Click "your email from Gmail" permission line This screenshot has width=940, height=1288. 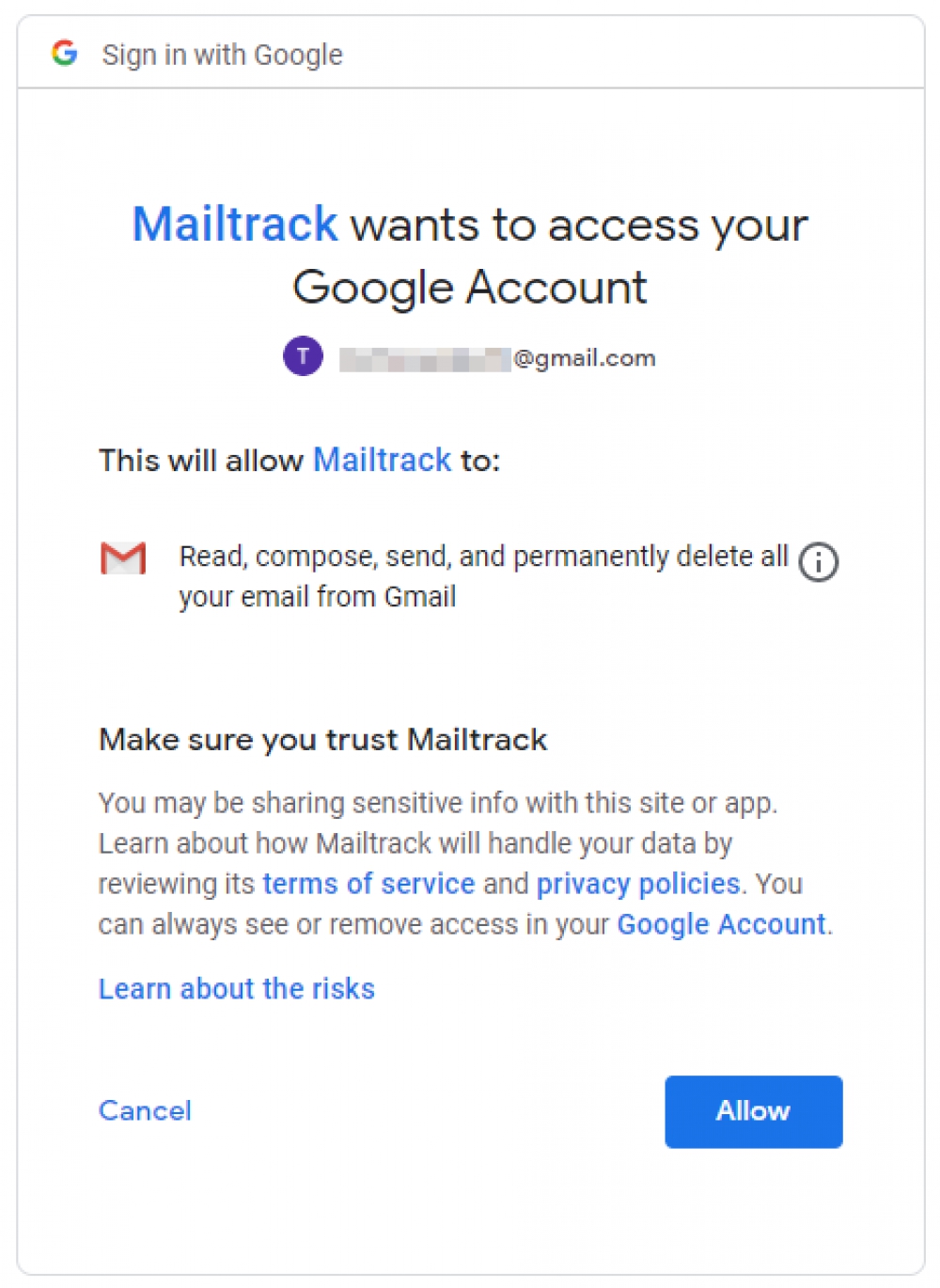point(318,597)
